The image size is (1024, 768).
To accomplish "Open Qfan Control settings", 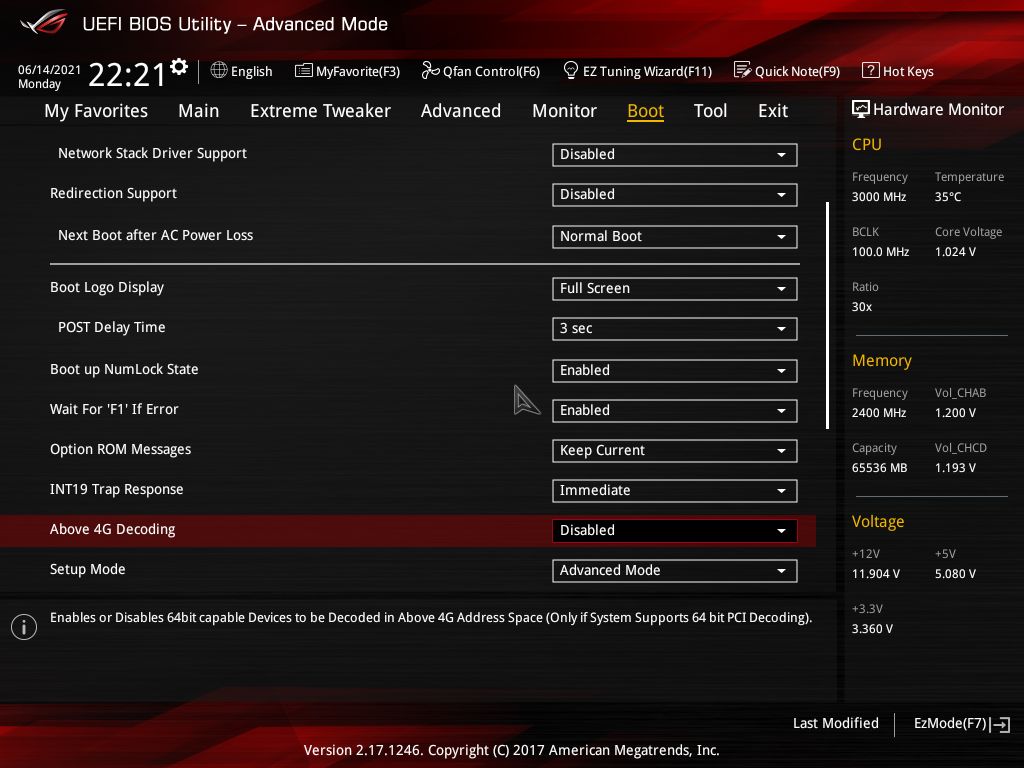I will [x=479, y=71].
